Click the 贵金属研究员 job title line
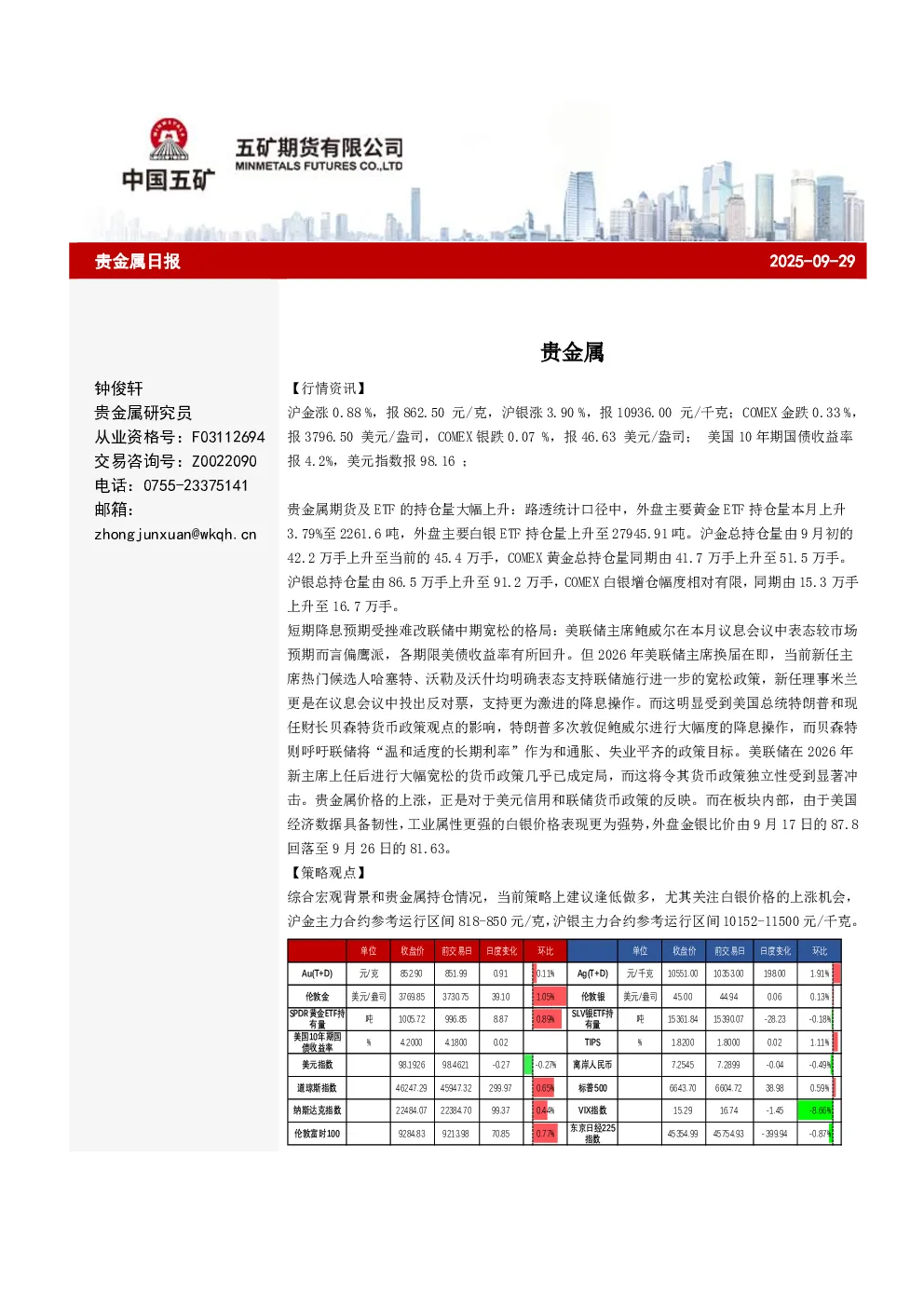 pos(143,413)
